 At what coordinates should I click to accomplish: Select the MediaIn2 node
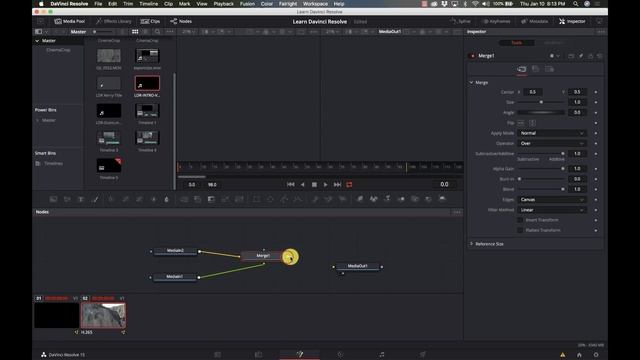point(175,251)
